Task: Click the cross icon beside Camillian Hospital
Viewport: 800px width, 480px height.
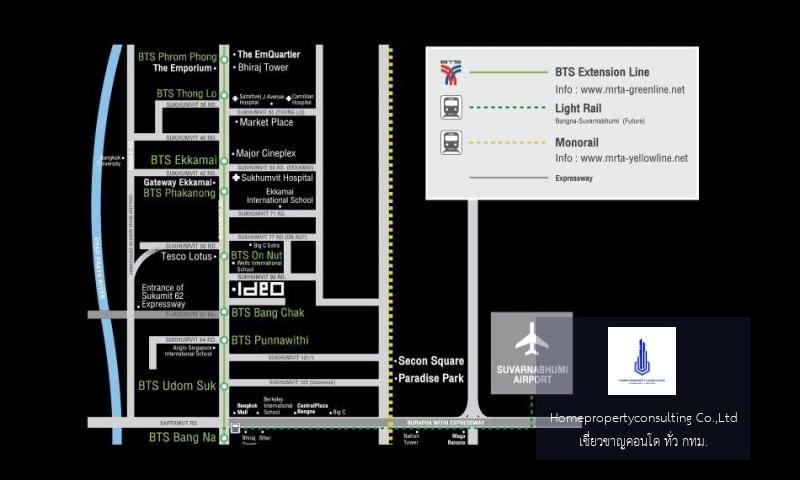Action: click(x=288, y=98)
